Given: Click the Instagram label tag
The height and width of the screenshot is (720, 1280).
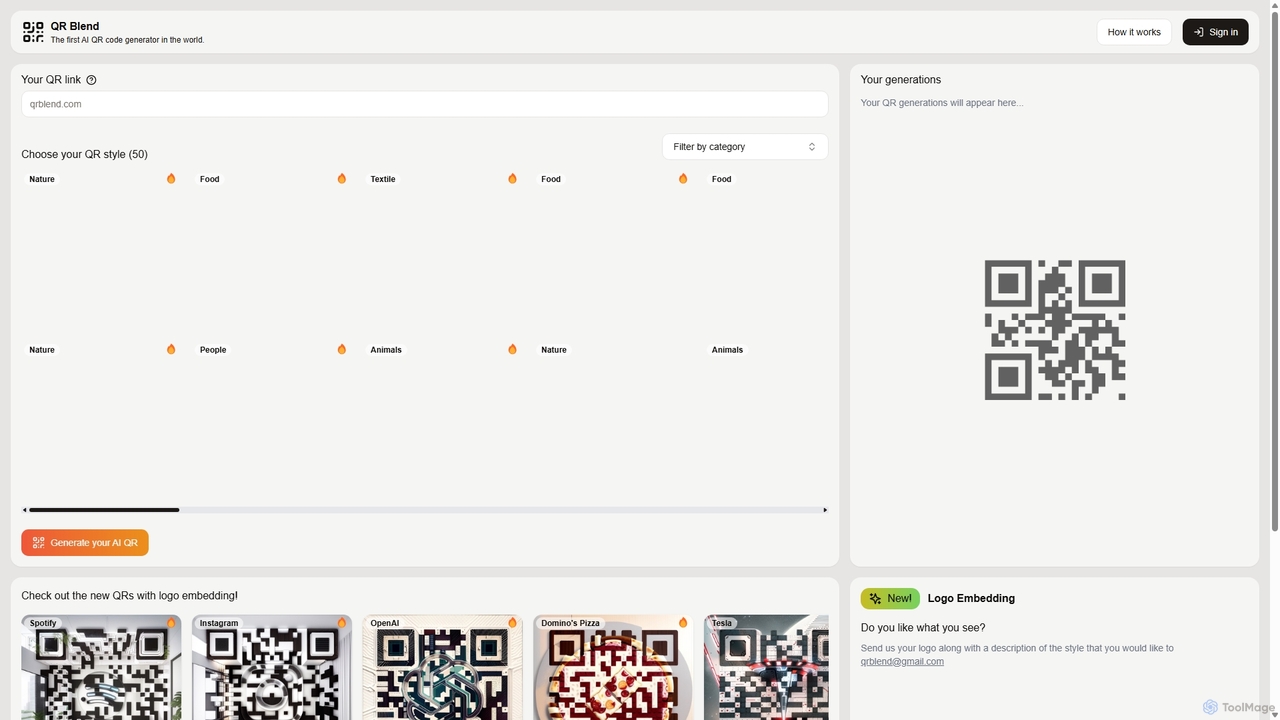Looking at the screenshot, I should [x=219, y=623].
